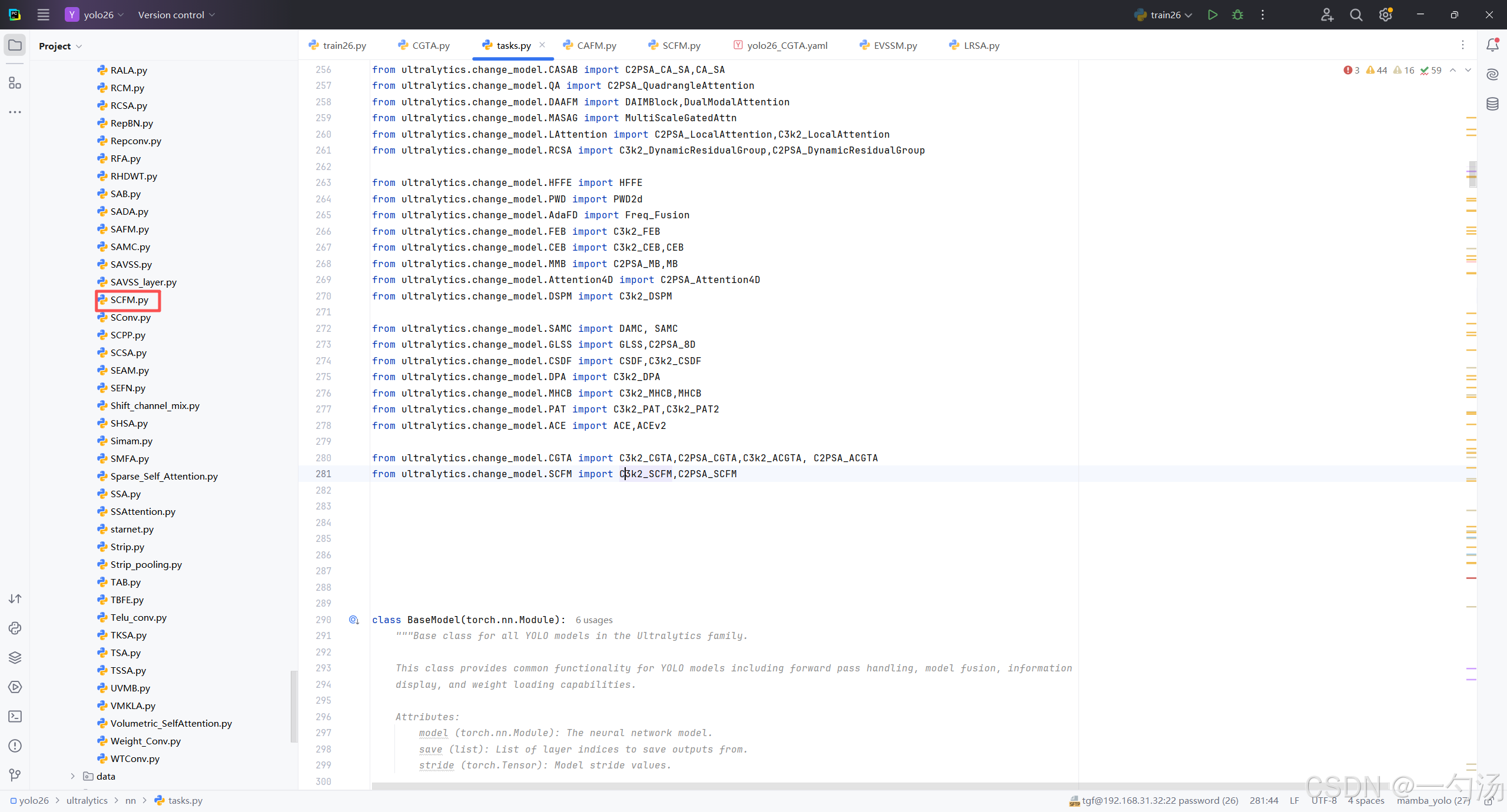The image size is (1507, 812).
Task: Open the Structure tool window
Action: (15, 83)
